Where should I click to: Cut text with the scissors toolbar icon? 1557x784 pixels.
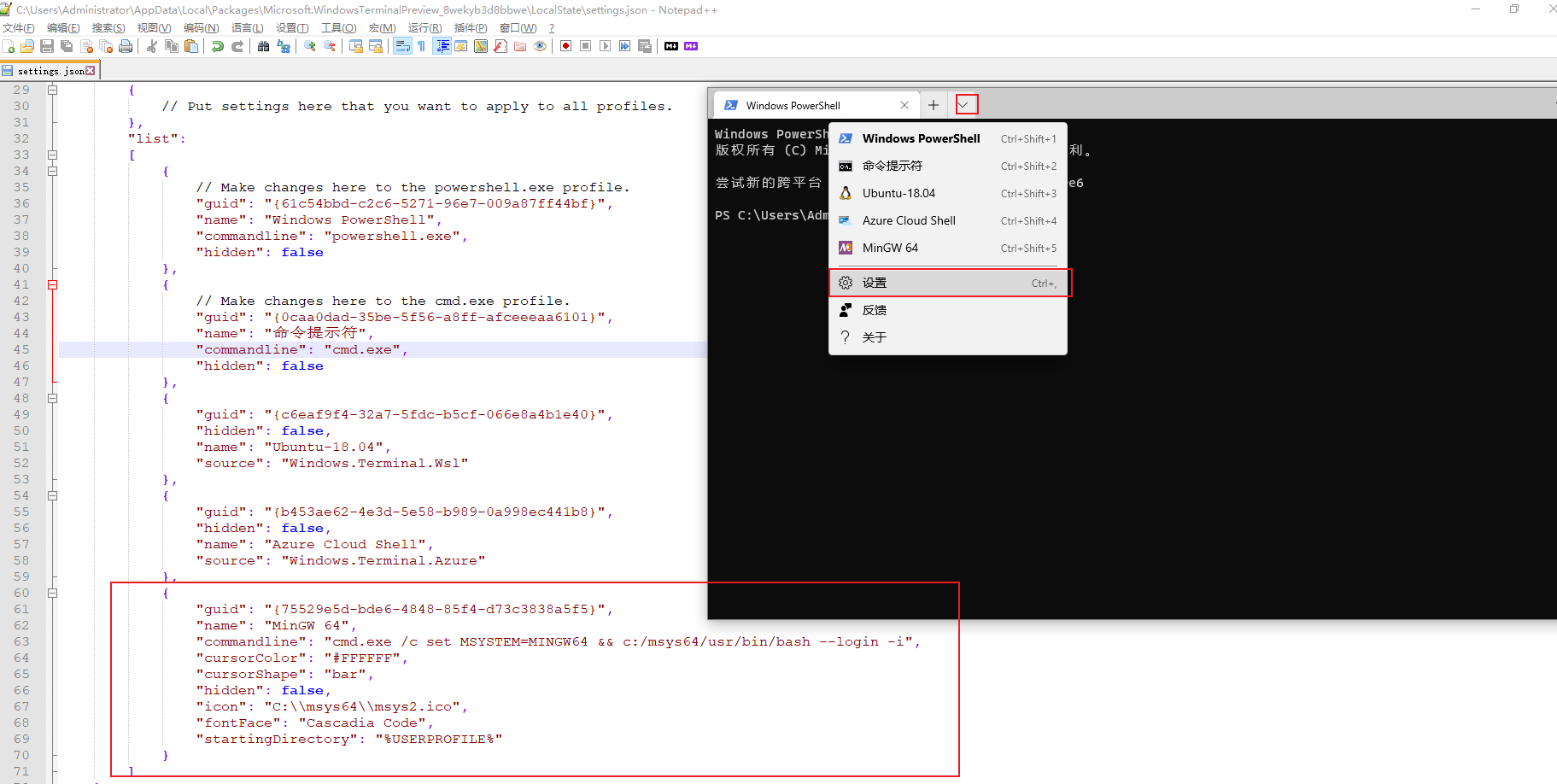point(152,46)
